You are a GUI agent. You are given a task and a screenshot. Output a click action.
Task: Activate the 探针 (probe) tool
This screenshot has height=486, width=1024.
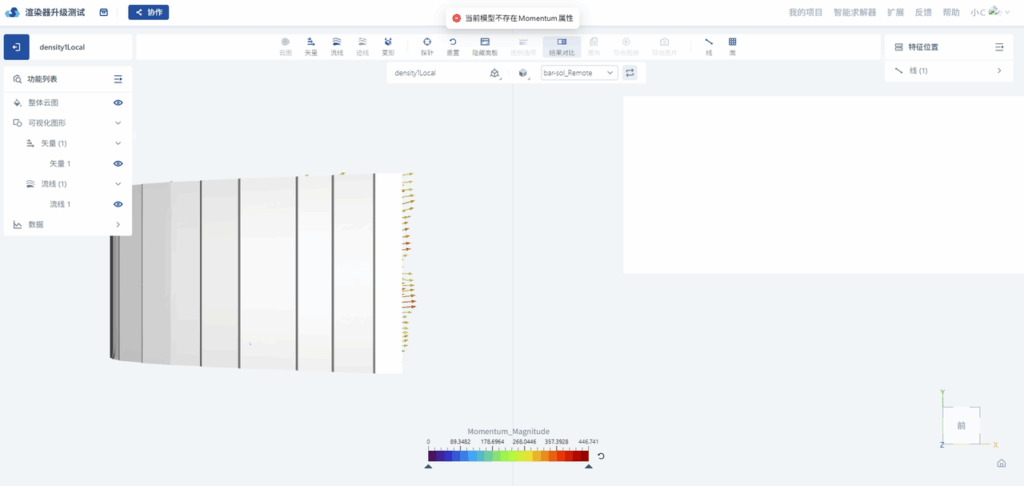point(427,46)
